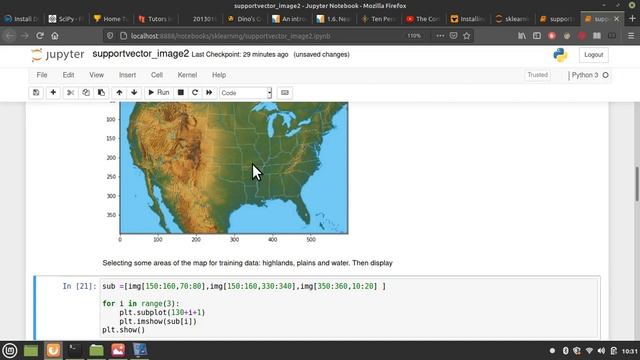640x360 pixels.
Task: Switch to the sklearn tab
Action: (x=513, y=19)
